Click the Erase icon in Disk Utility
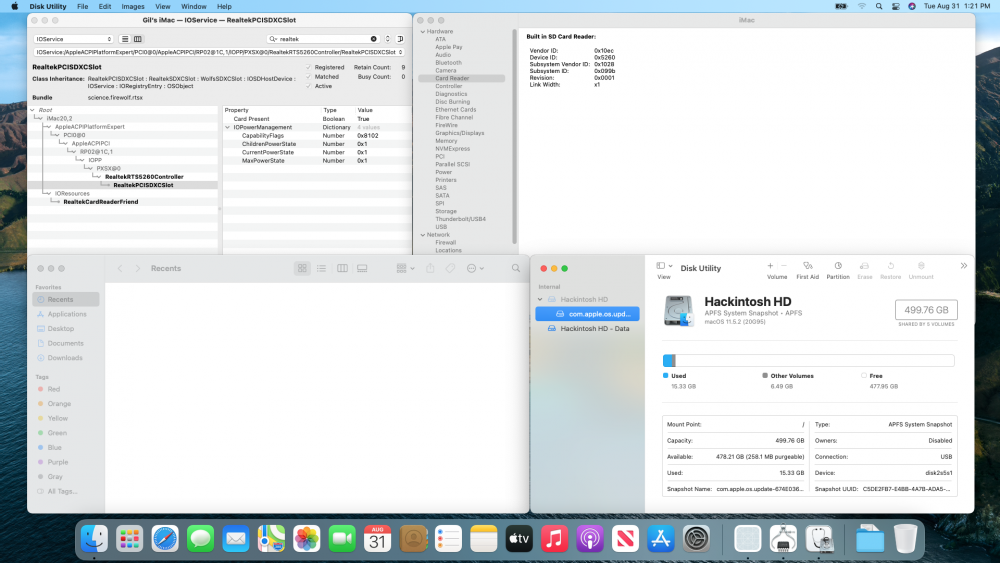 tap(864, 266)
